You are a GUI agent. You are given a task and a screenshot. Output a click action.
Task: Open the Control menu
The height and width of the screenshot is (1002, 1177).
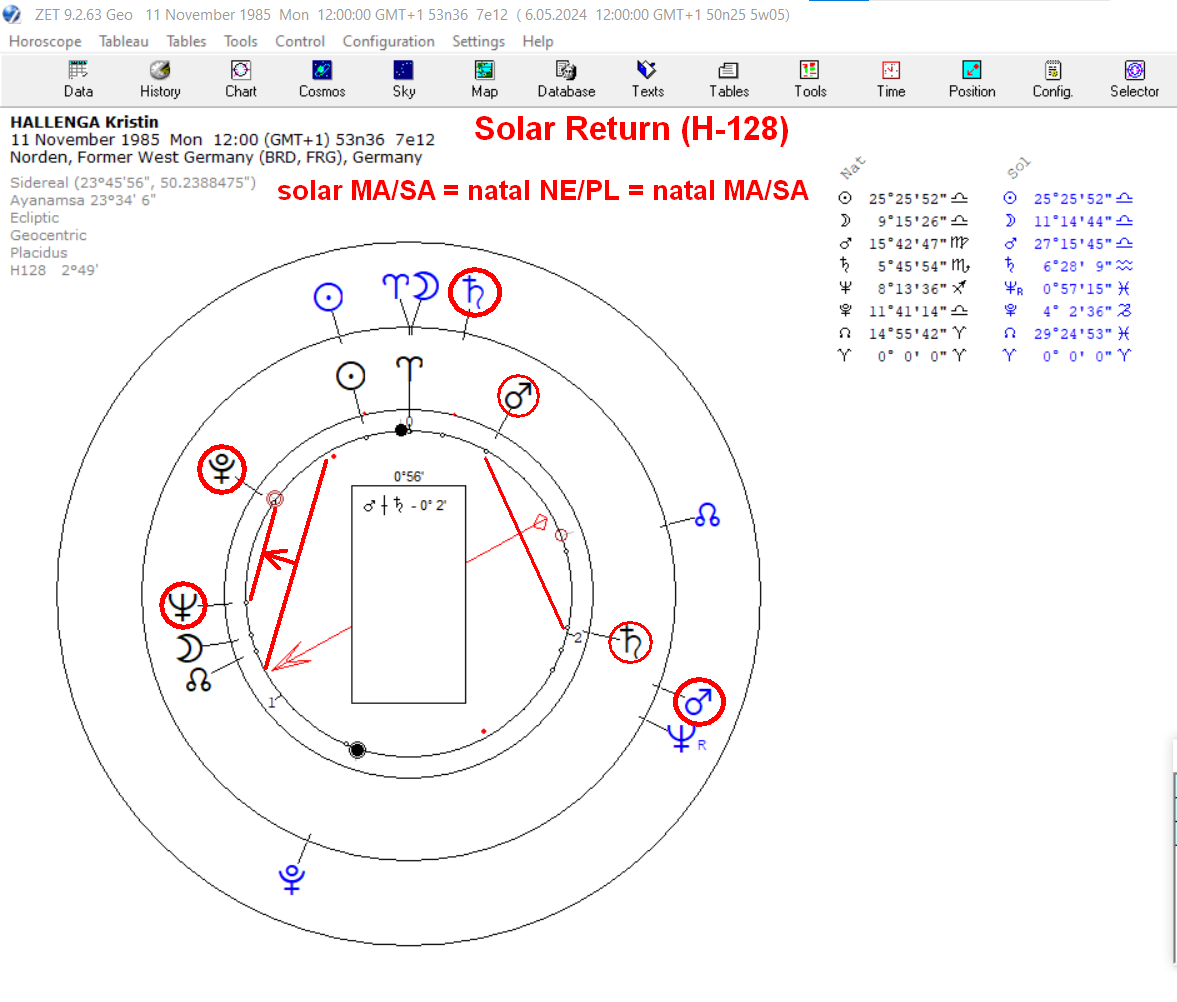click(300, 41)
